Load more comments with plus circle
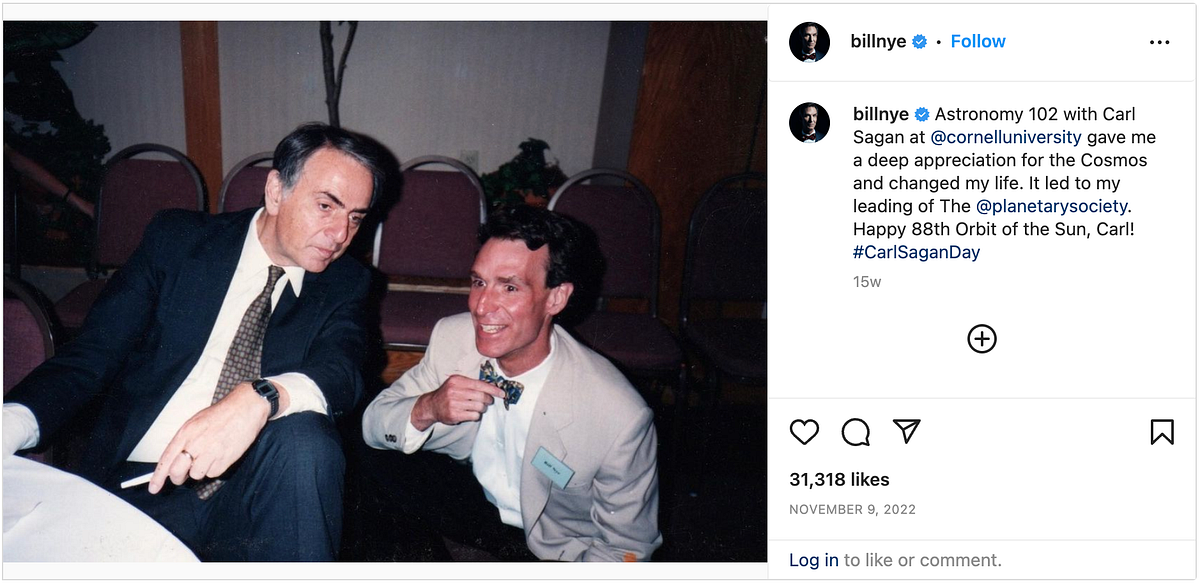The width and height of the screenshot is (1200, 583). tap(982, 339)
